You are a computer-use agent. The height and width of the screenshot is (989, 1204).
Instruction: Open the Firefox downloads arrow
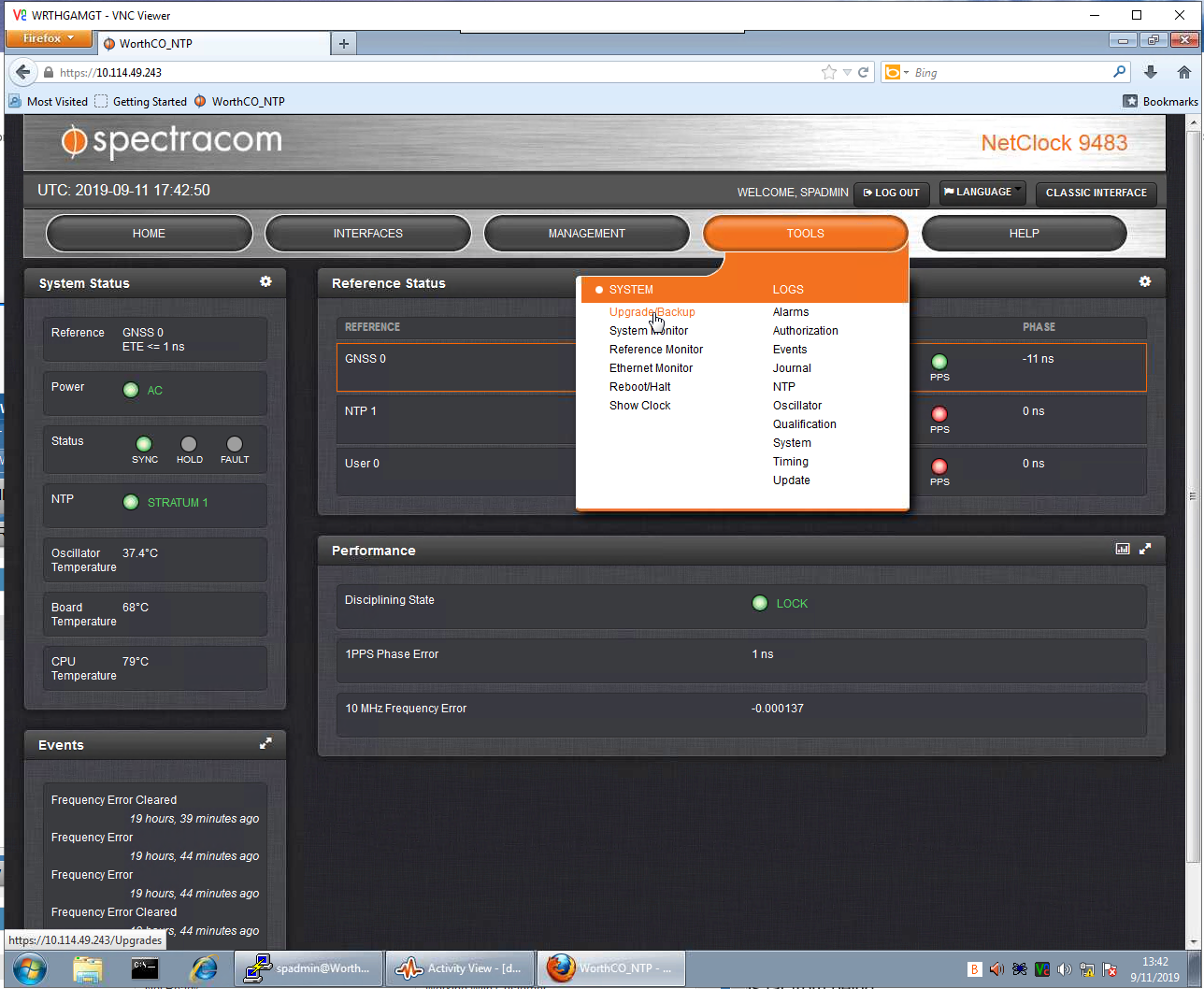pos(1151,72)
